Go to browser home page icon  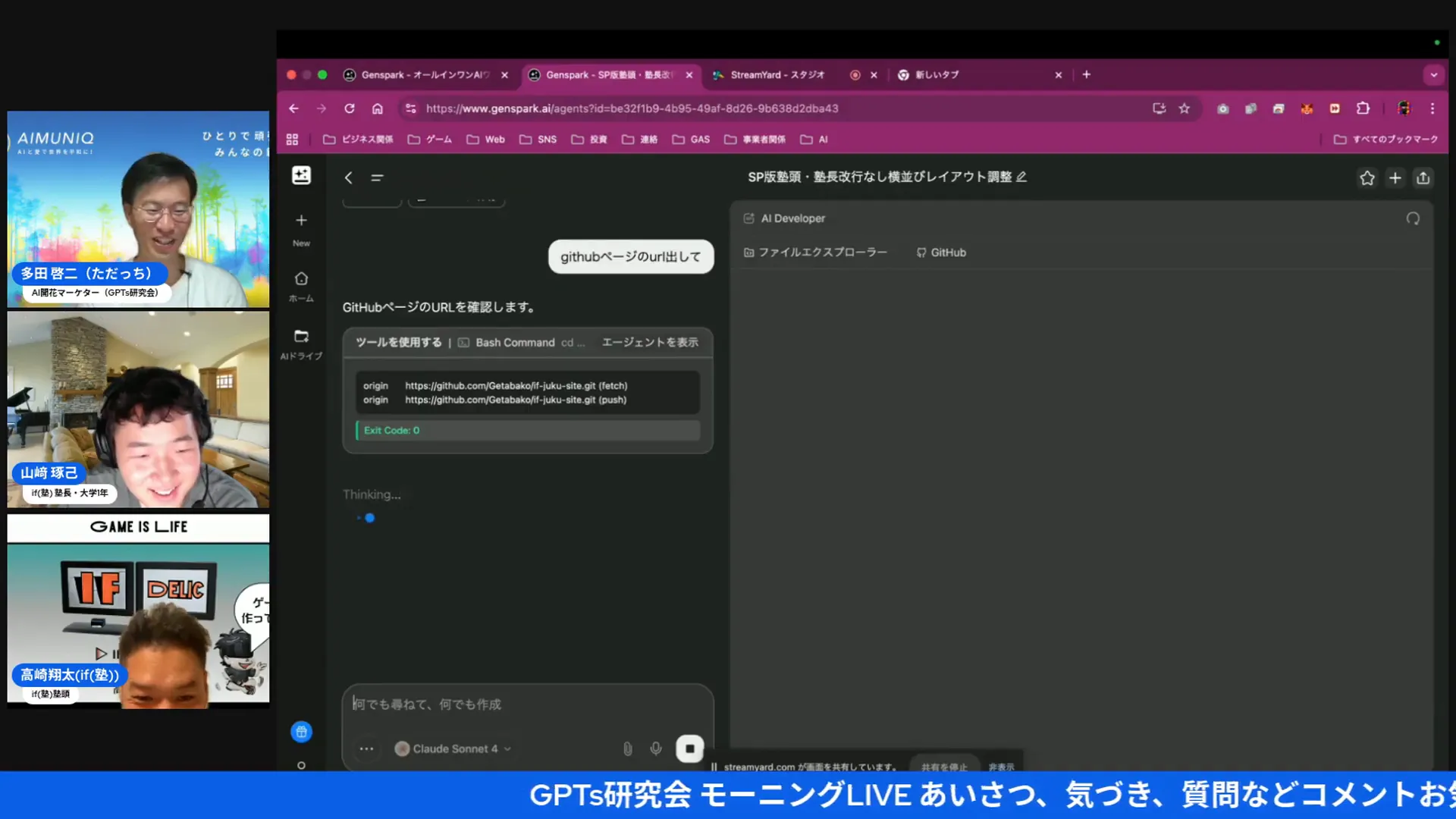(x=378, y=108)
